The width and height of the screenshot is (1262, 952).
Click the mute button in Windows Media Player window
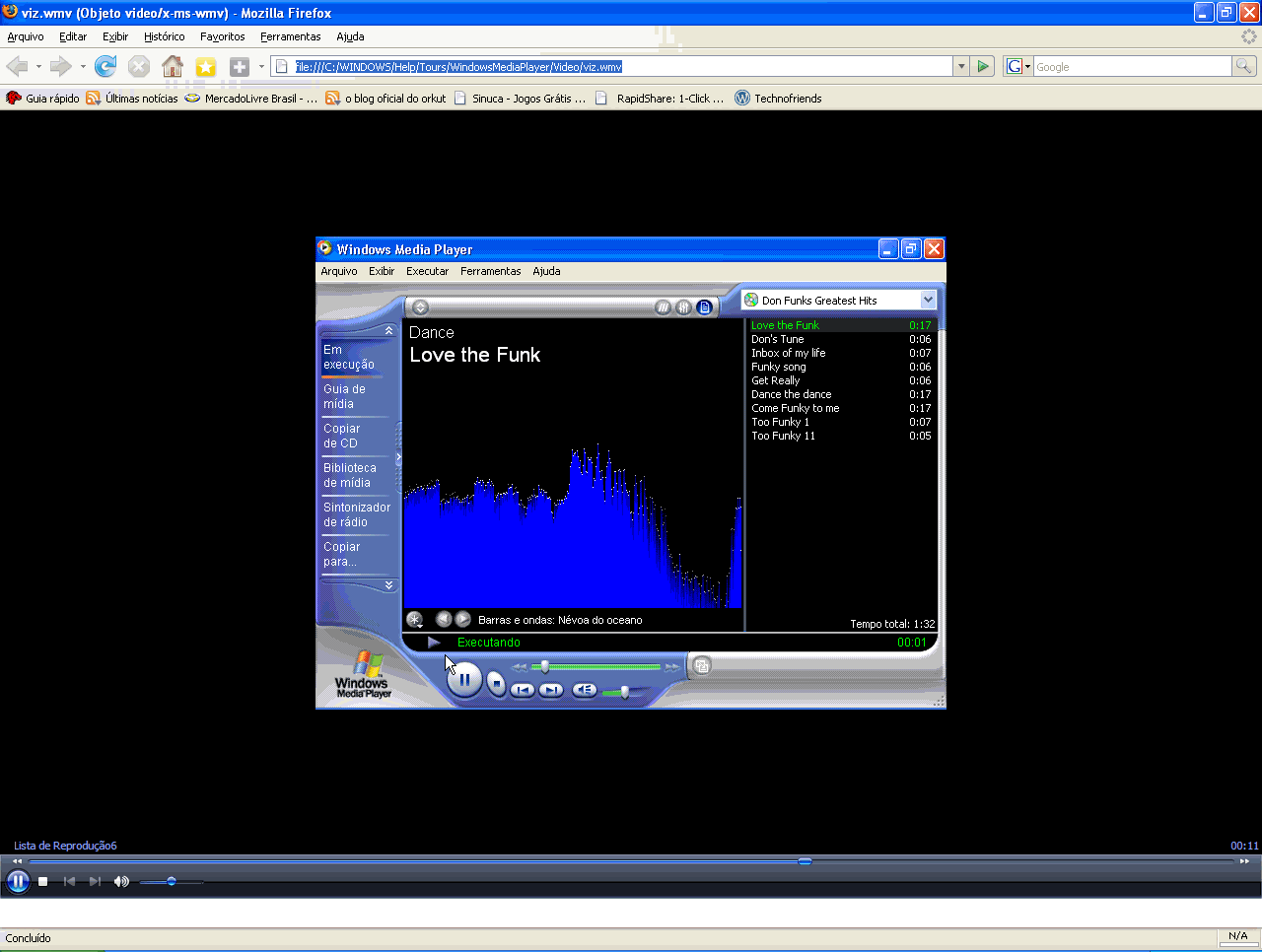[585, 690]
